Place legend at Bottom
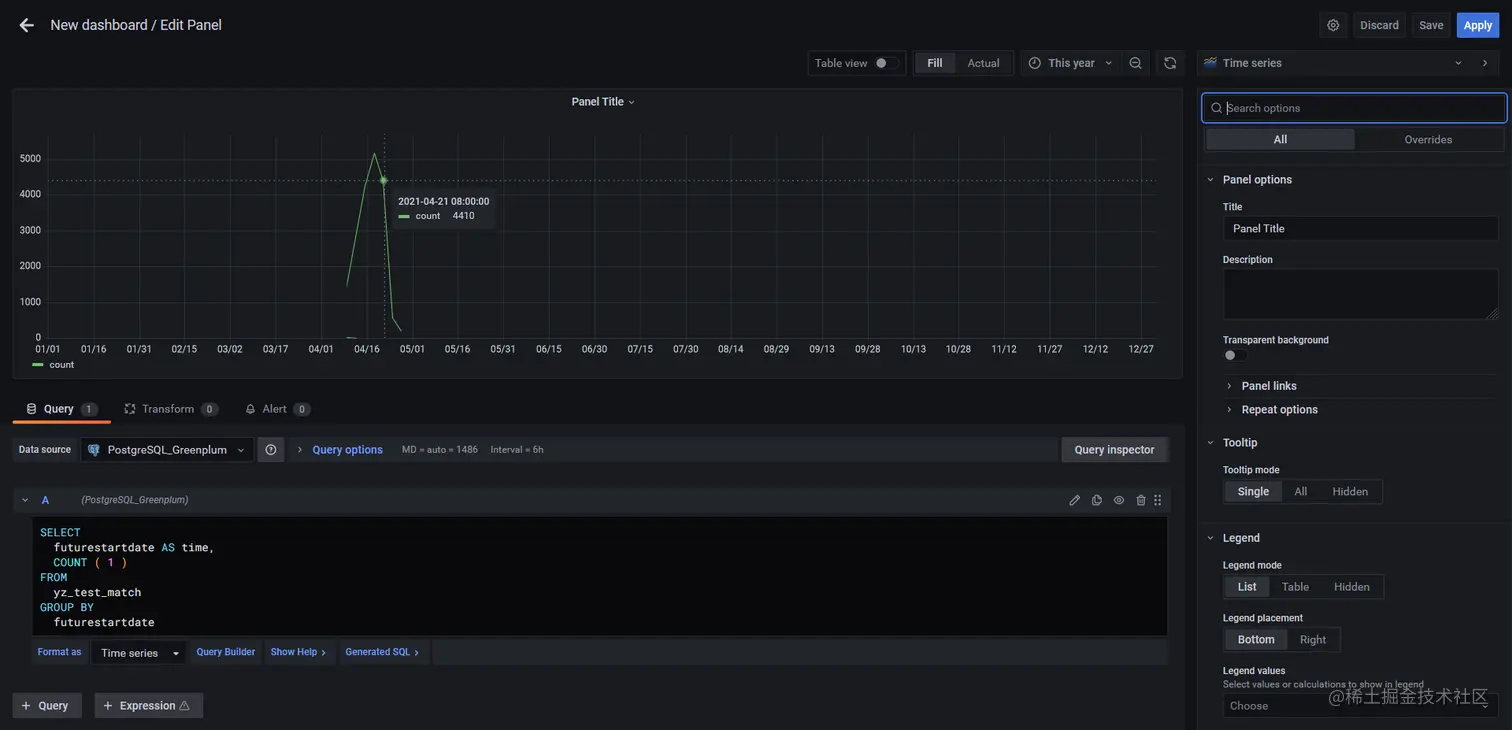The image size is (1512, 730). [1256, 640]
